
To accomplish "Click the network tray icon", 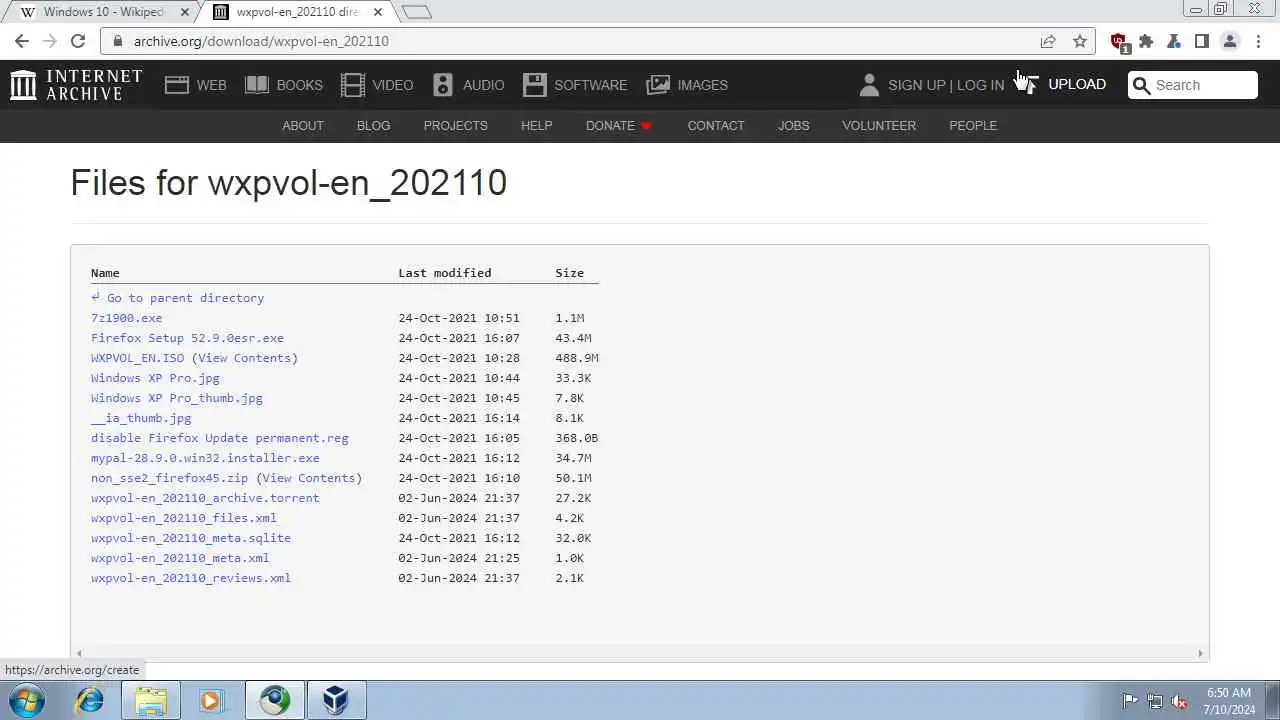I will tap(1155, 701).
